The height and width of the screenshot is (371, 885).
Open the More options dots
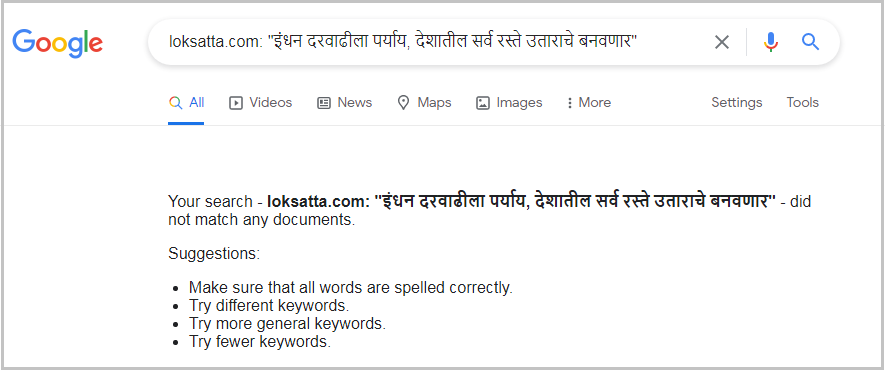[x=569, y=103]
